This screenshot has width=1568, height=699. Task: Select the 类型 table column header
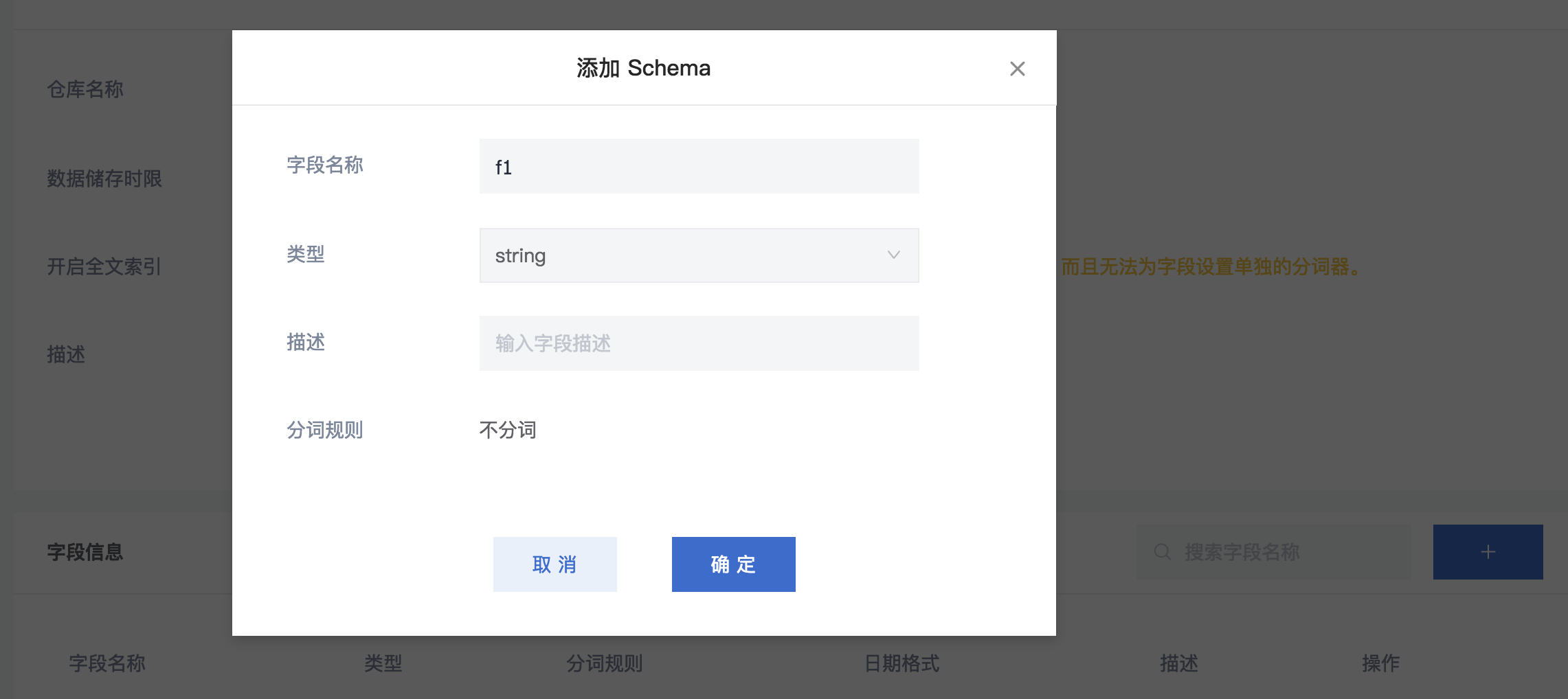[x=383, y=663]
